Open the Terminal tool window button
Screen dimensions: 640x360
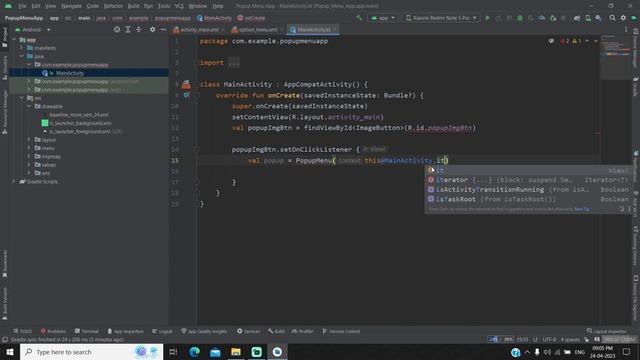87,331
